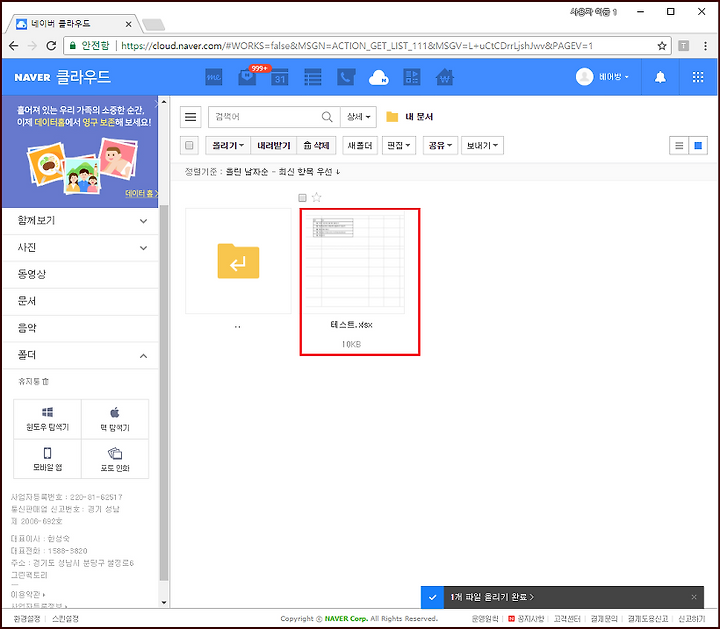720x629 pixels.
Task: Open the 베어벙 account dropdown
Action: [613, 77]
